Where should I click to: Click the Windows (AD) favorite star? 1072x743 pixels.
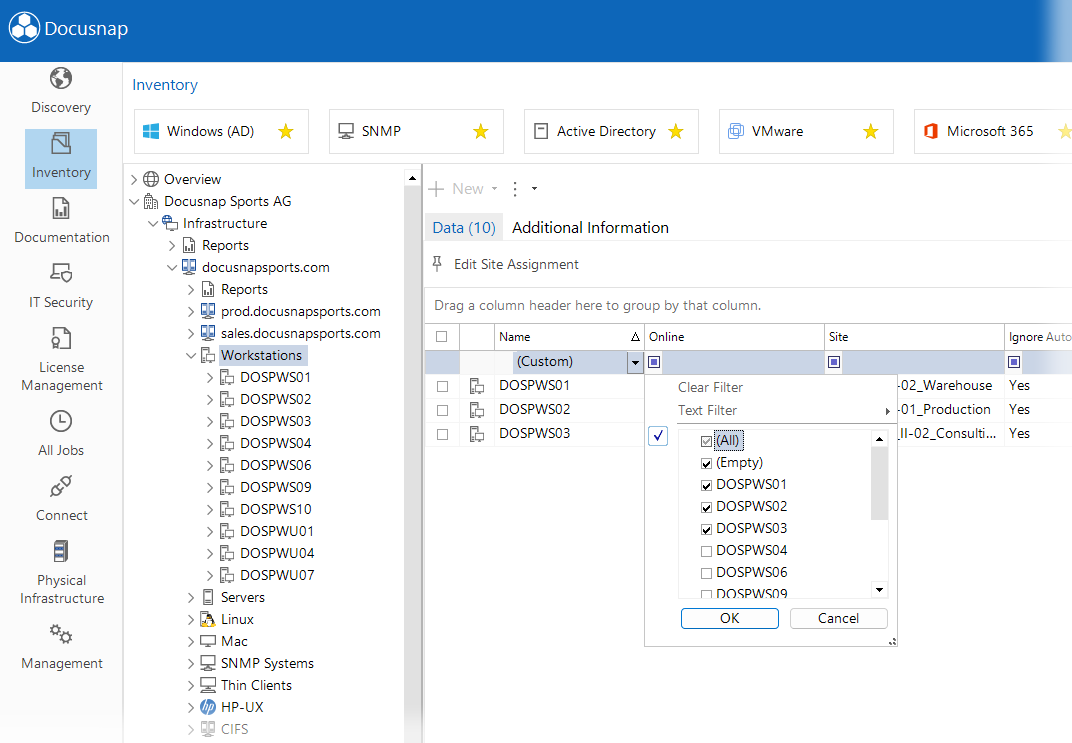click(x=286, y=131)
